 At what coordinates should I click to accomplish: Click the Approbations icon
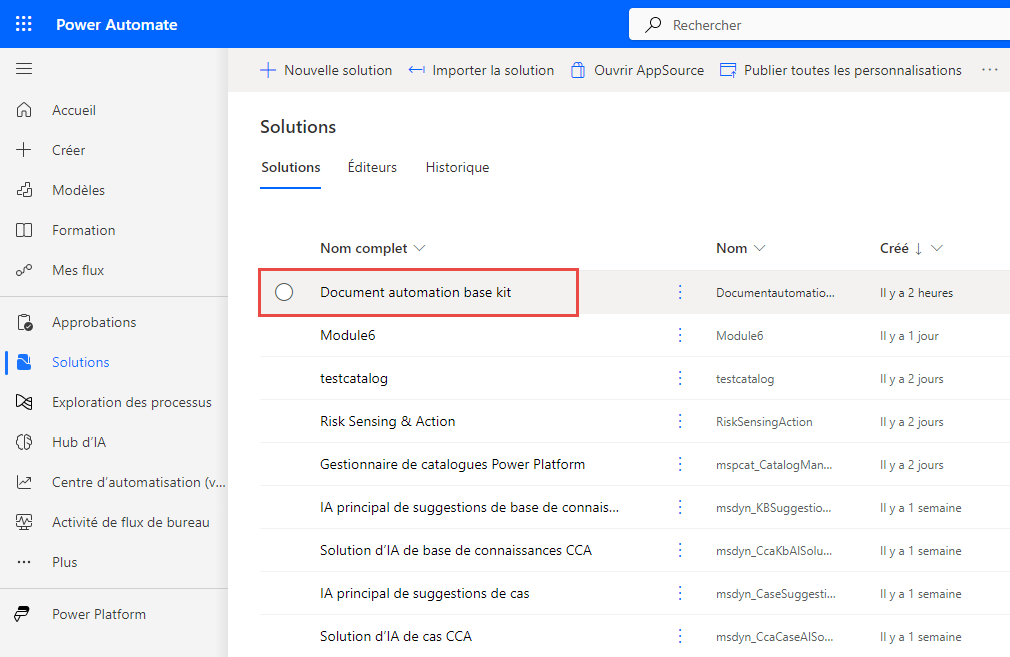(x=24, y=322)
